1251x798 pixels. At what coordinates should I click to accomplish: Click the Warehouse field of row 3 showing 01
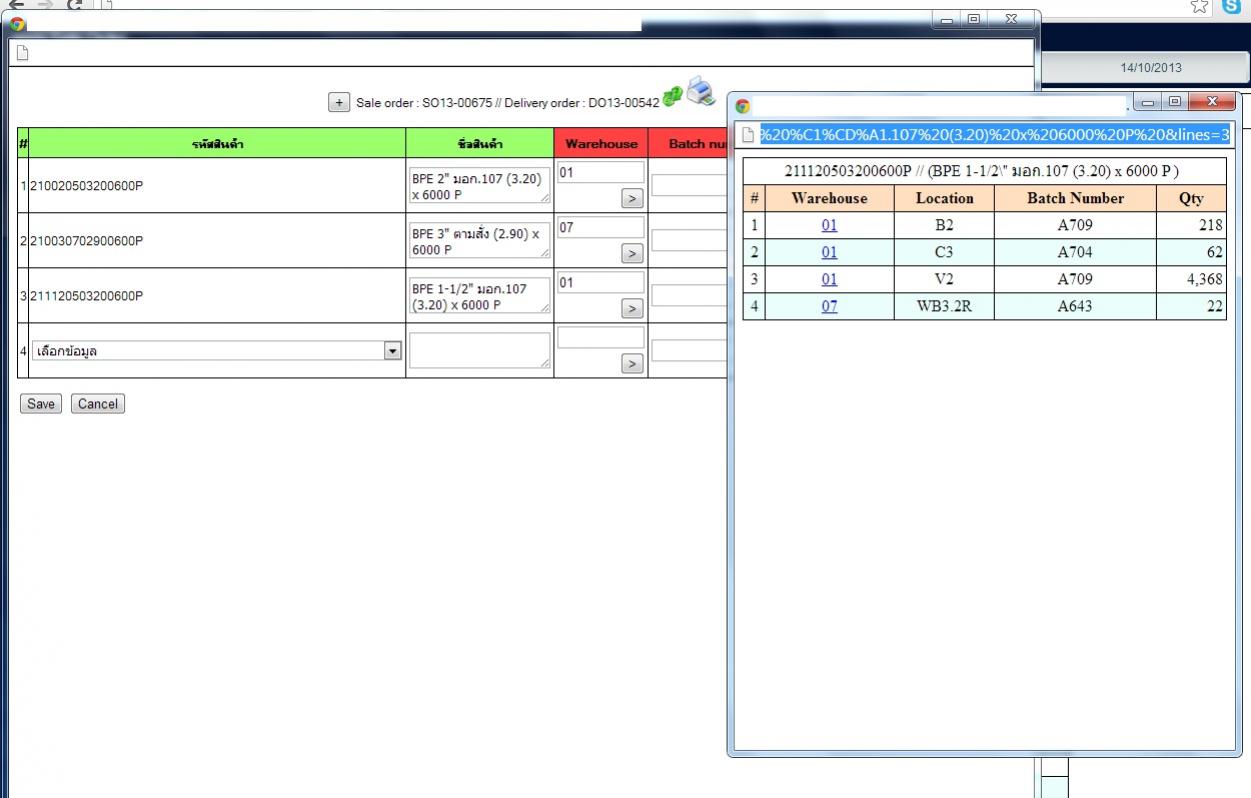[600, 283]
